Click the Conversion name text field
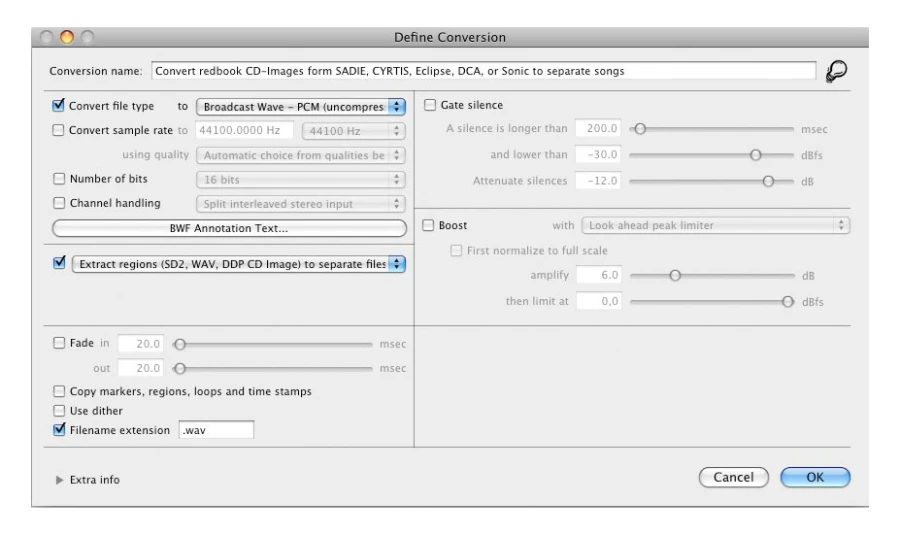This screenshot has height=535, width=900. tap(483, 71)
